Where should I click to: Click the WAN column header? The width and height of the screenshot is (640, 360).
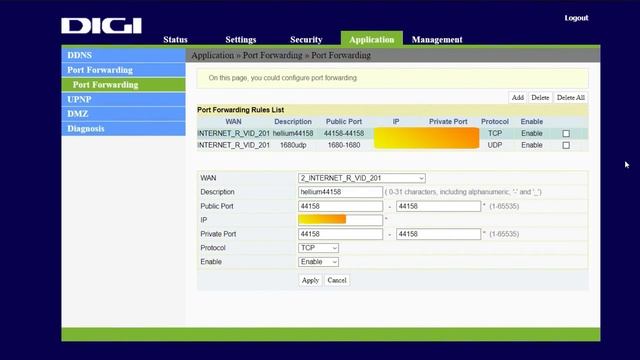point(233,122)
